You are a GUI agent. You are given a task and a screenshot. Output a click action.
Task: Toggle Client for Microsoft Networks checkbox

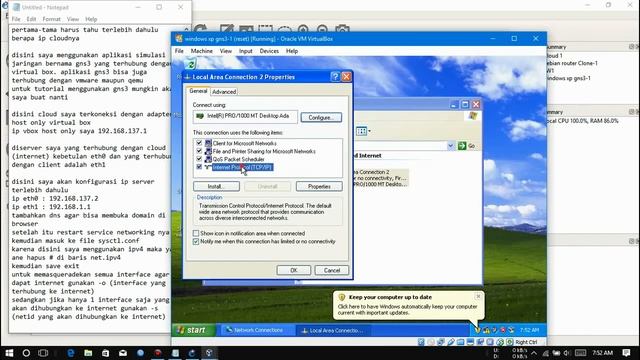199,143
